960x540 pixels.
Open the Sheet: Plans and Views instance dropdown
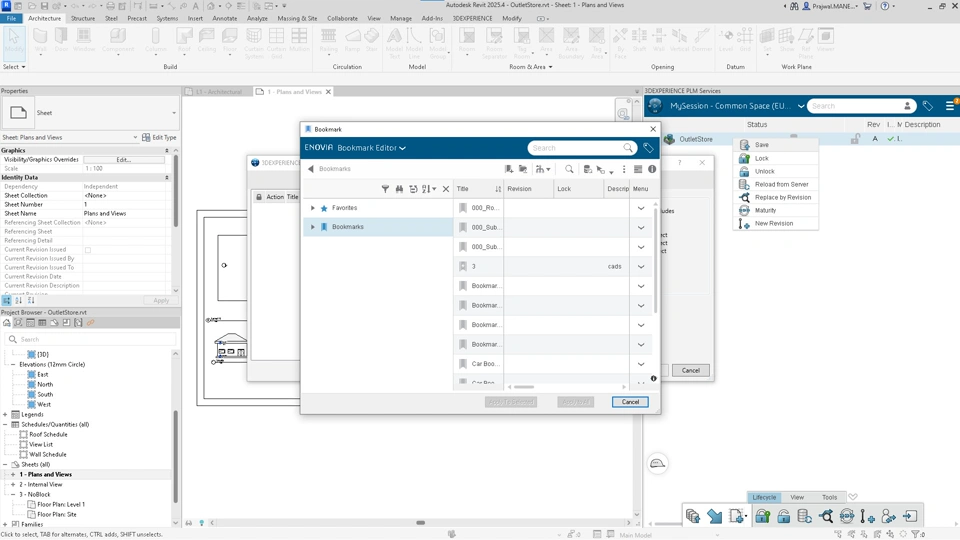(x=135, y=138)
